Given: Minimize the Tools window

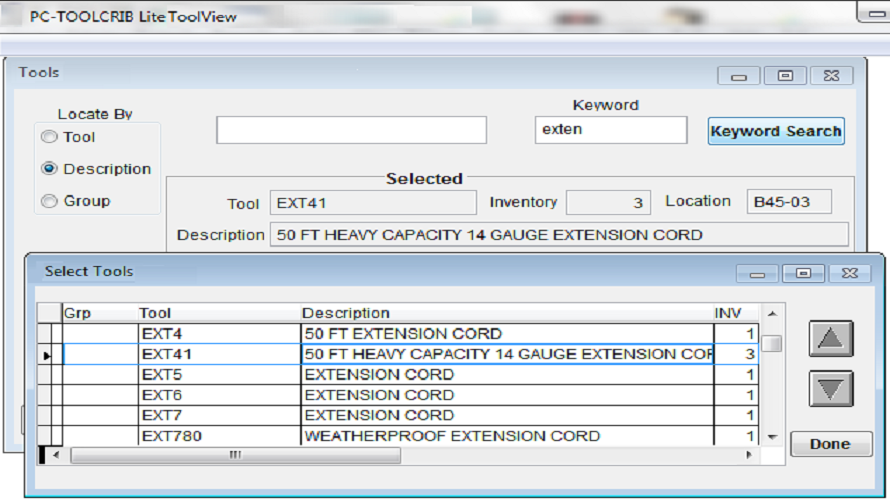Looking at the screenshot, I should (738, 76).
